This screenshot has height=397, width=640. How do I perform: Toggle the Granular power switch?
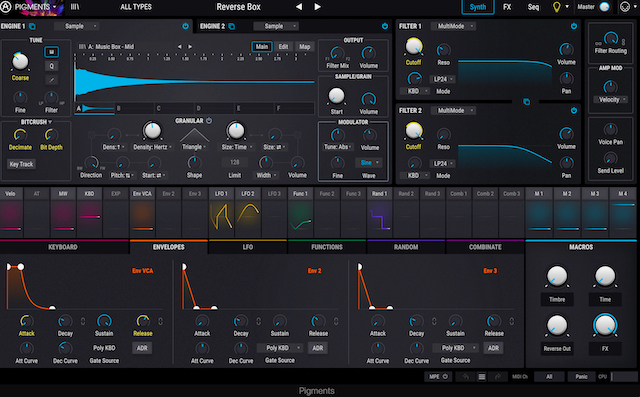point(209,121)
